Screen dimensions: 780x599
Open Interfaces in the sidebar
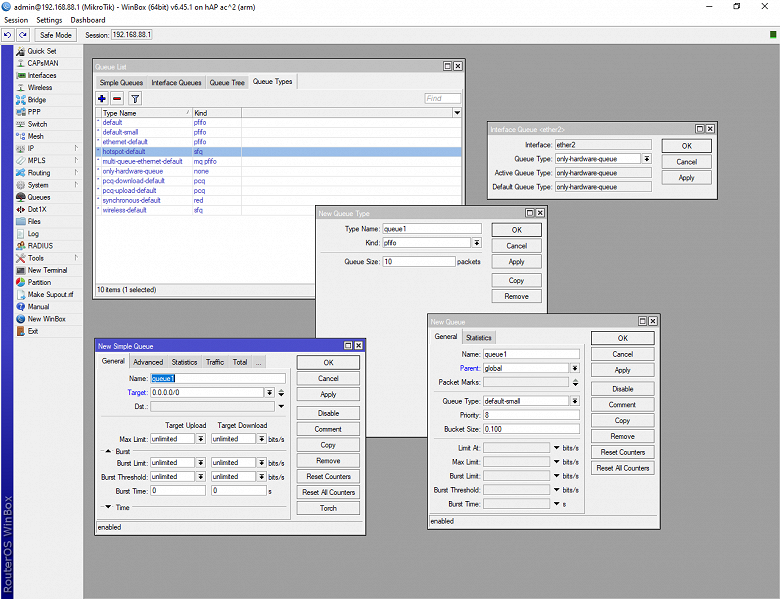click(41, 75)
